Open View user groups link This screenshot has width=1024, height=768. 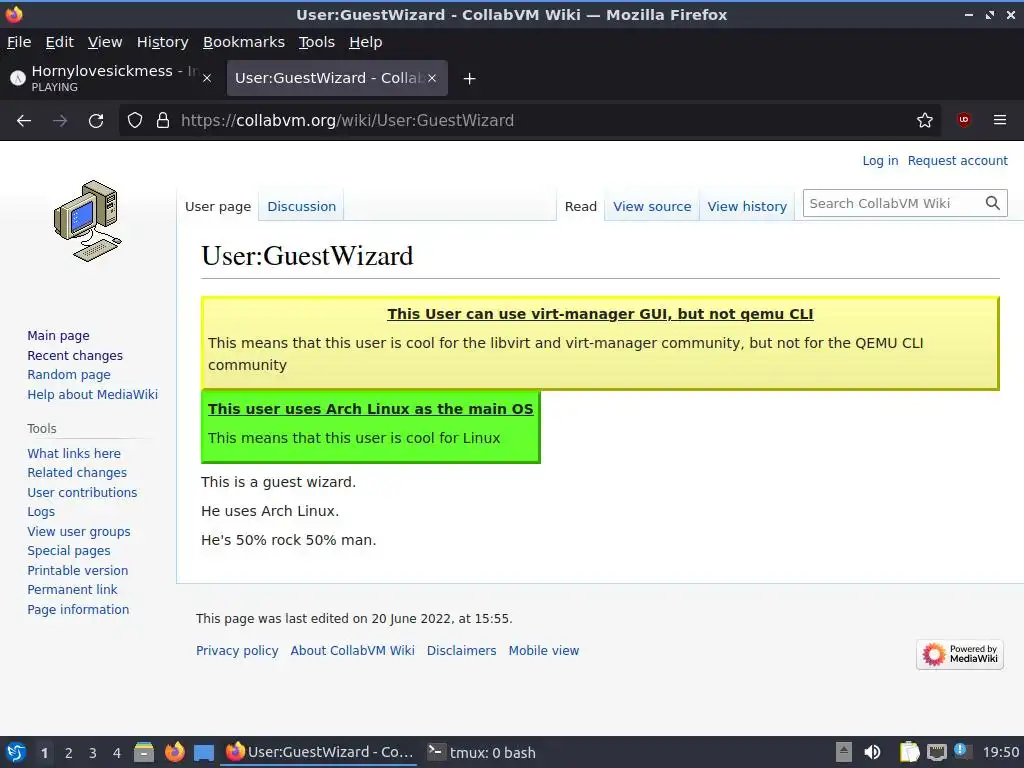pos(79,532)
